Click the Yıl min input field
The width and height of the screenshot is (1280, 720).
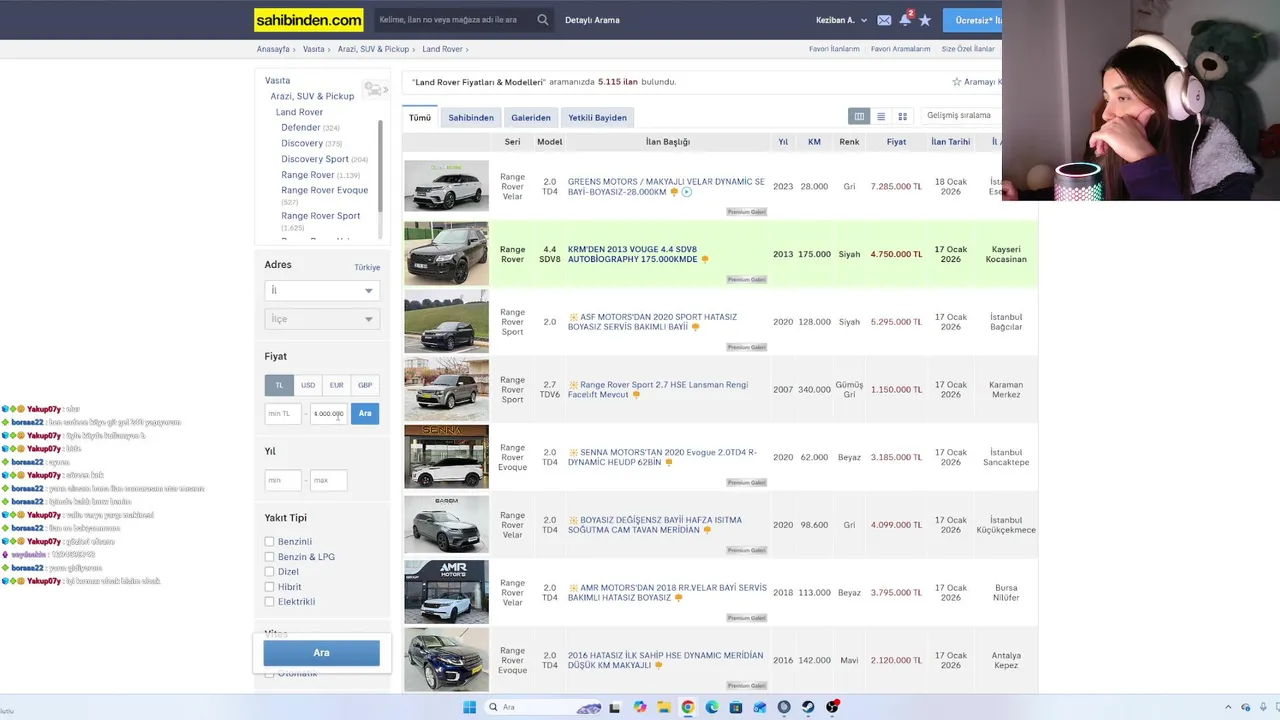click(283, 480)
